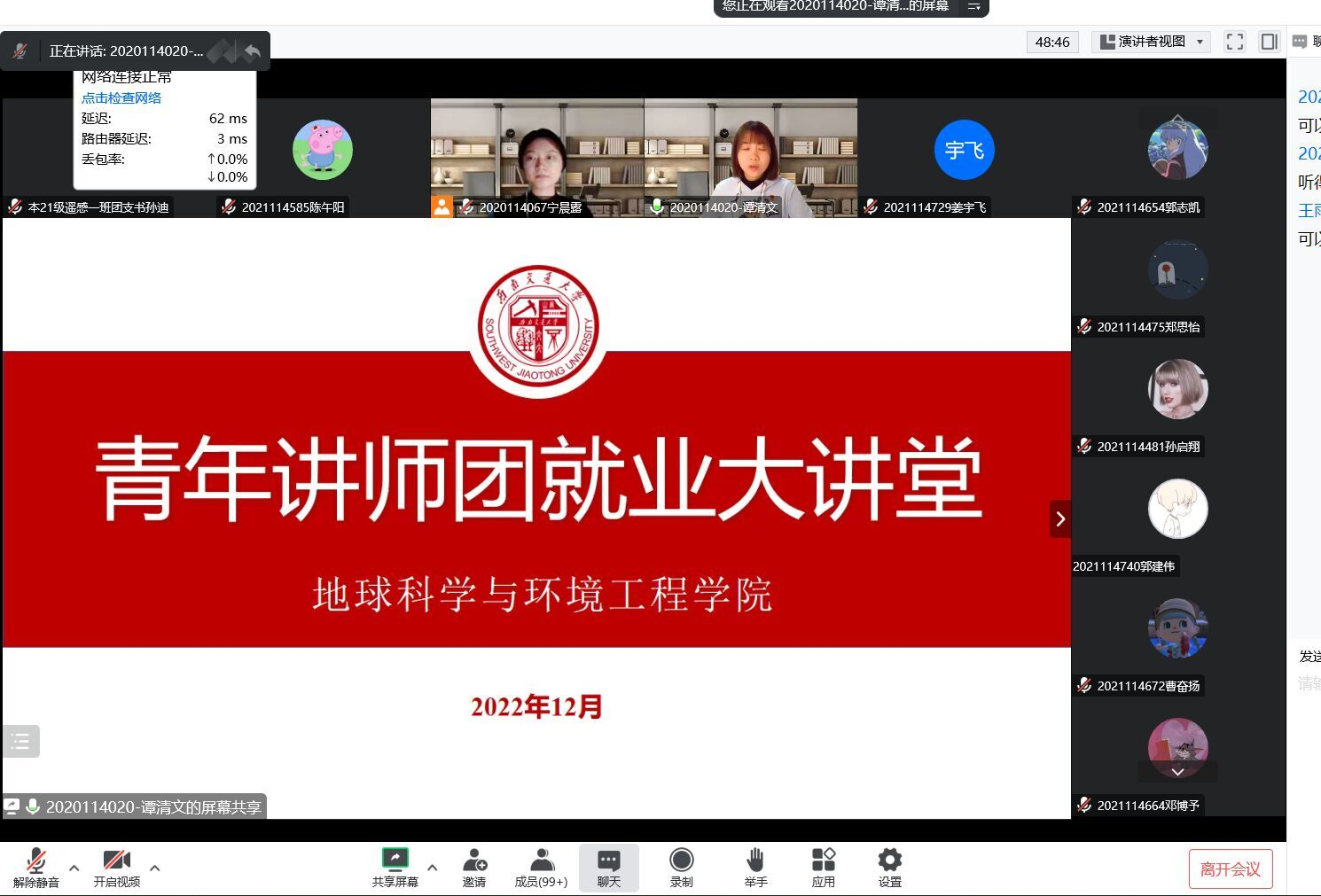Turn on camera with 开启视频
This screenshot has width=1321, height=896.
pyautogui.click(x=116, y=861)
